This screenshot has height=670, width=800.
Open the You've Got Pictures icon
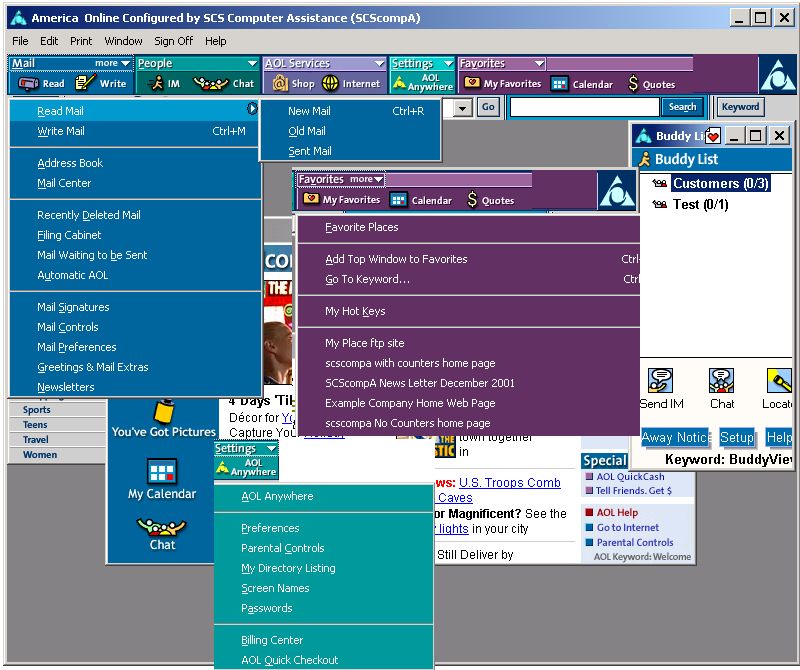(x=162, y=412)
